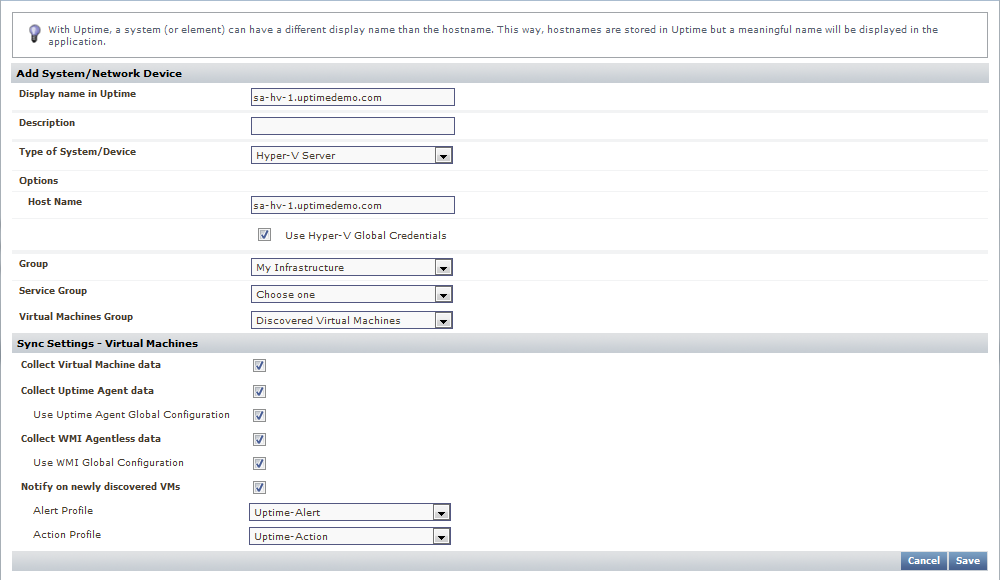The image size is (1000, 580).
Task: Toggle Use Hyper-V Global Credentials checkbox
Action: (x=265, y=235)
